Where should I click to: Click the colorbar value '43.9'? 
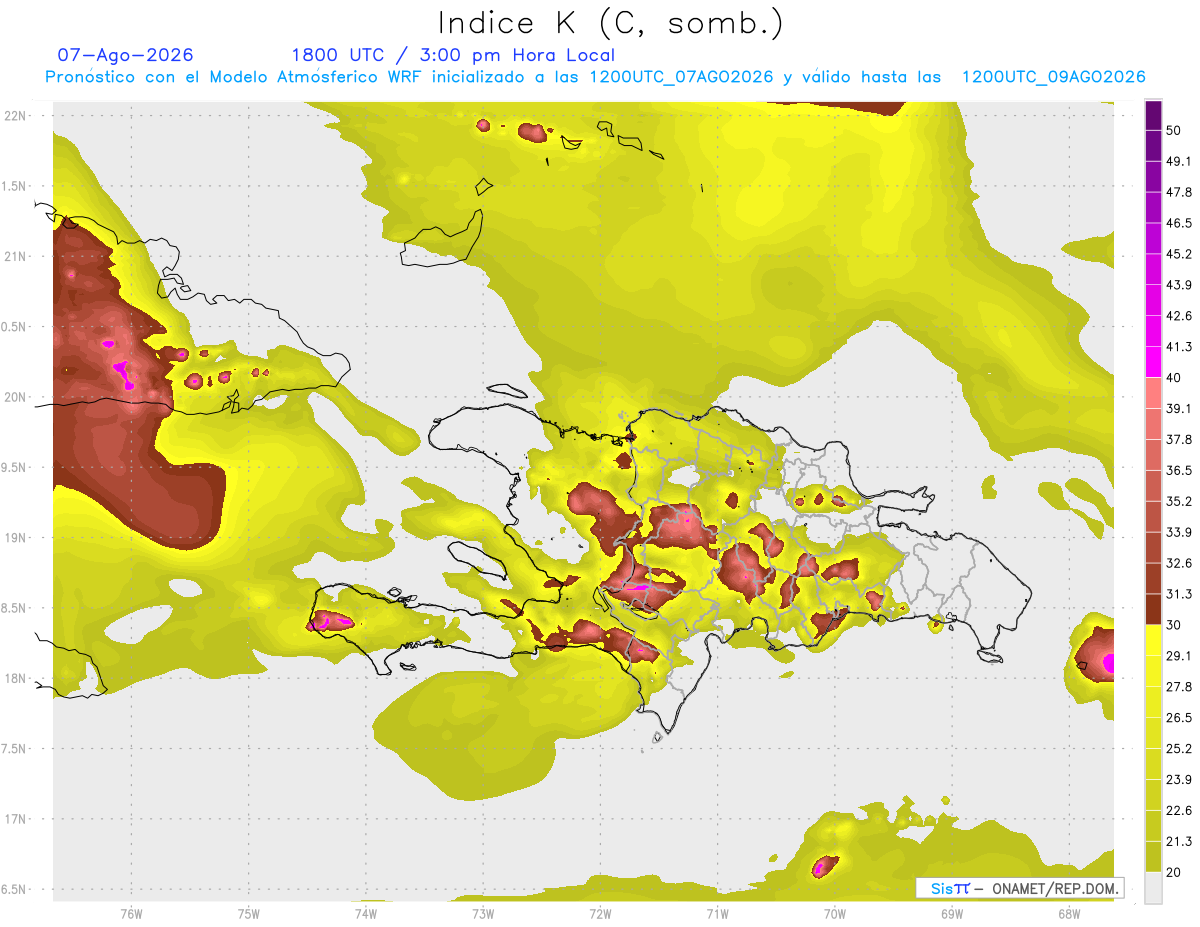point(1179,285)
